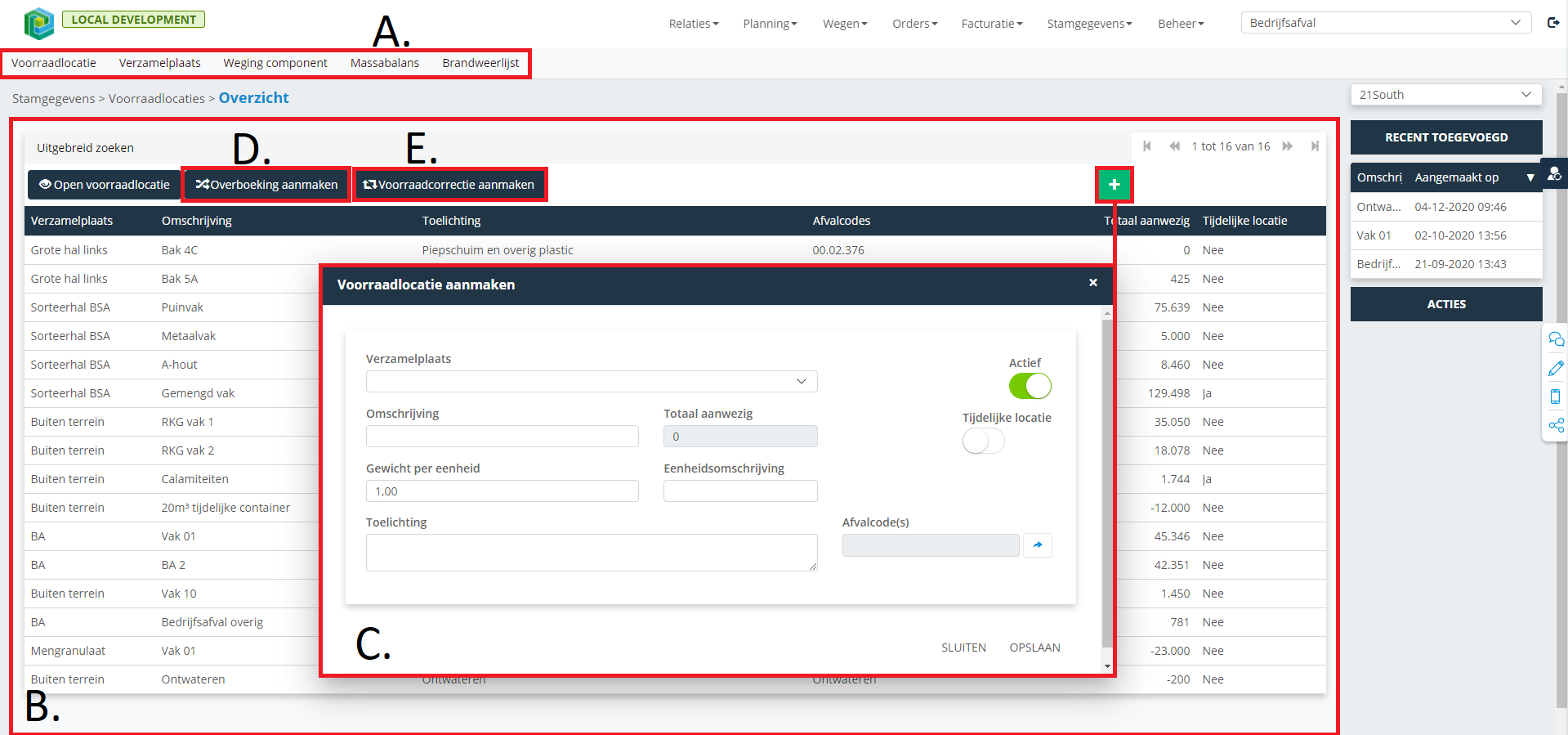
Task: Click the Afvalcode(s) field
Action: (931, 545)
